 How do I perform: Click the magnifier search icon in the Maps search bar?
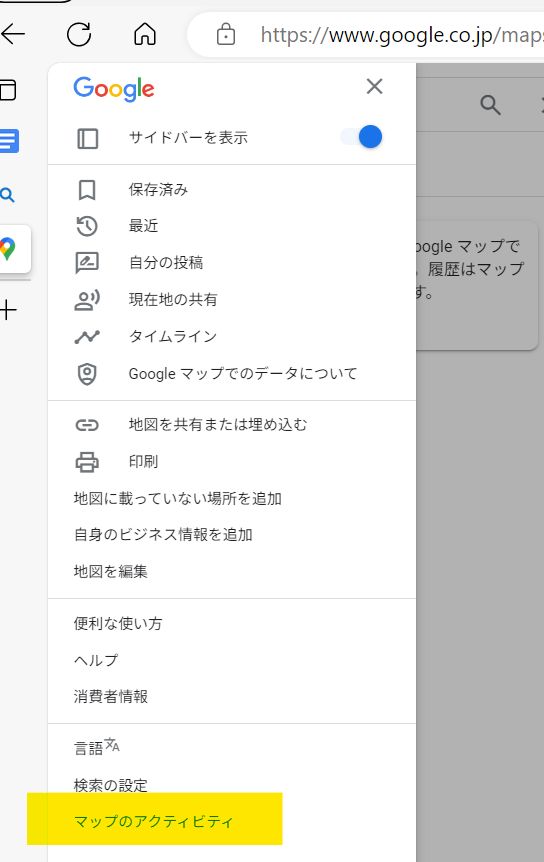click(x=490, y=104)
